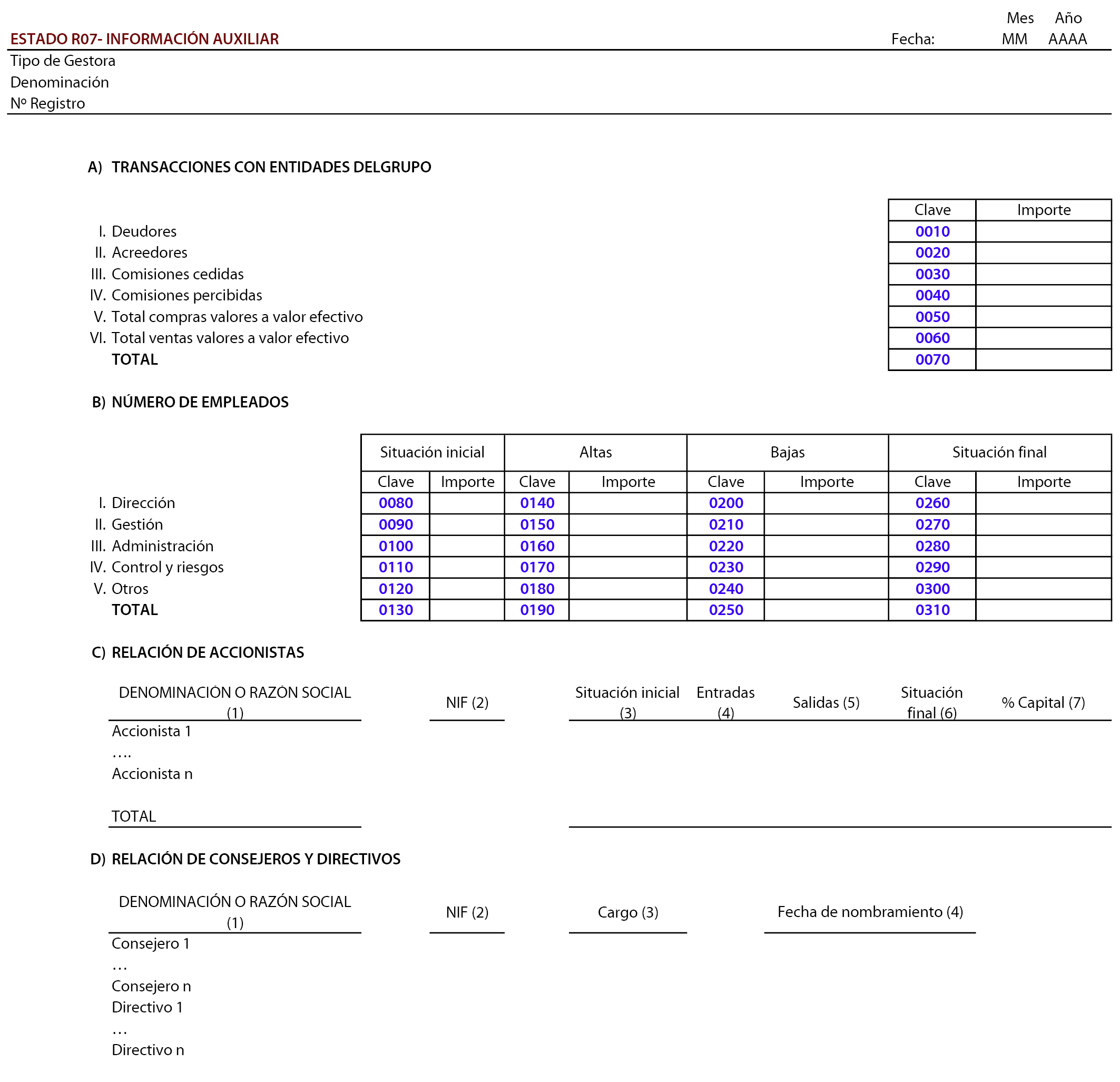Click clave 0220 in the Administración row
Screen dimensions: 1120x1082
click(x=726, y=547)
